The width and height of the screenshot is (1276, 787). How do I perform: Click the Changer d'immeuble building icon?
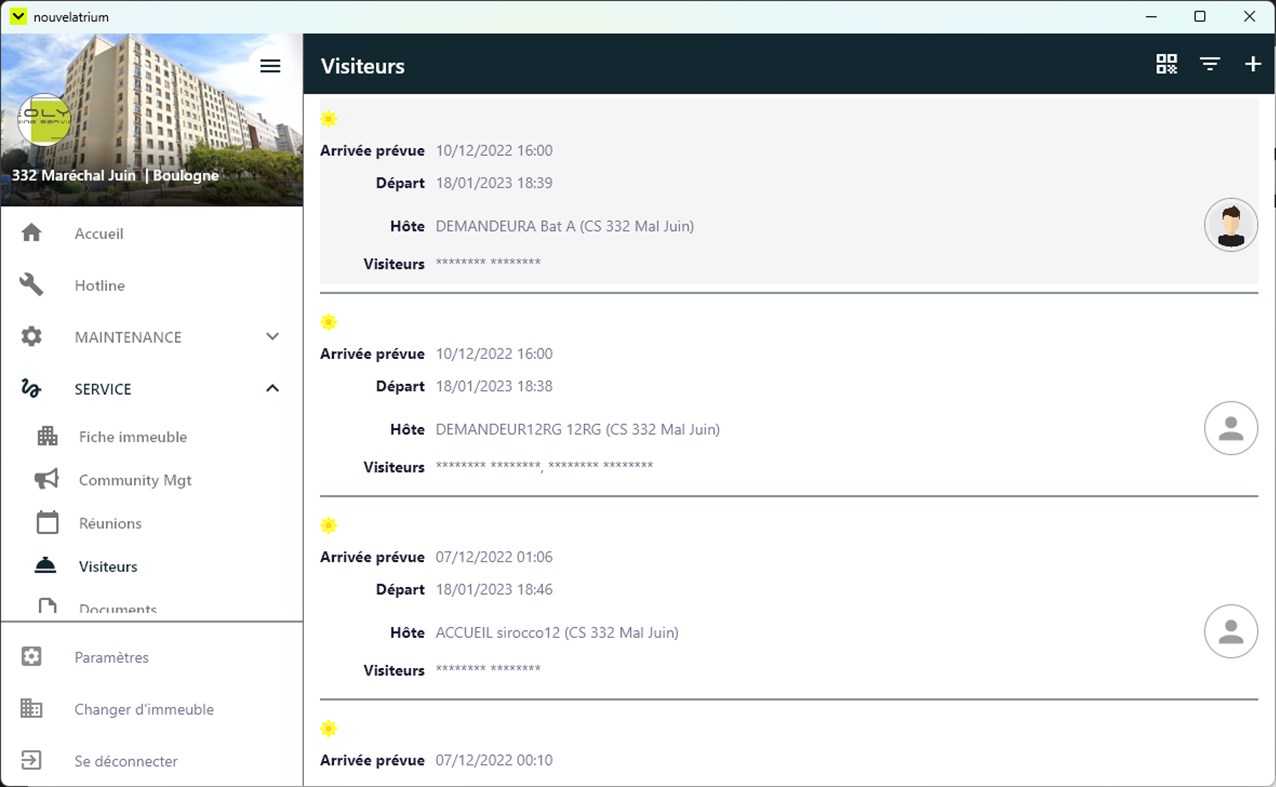(x=32, y=709)
